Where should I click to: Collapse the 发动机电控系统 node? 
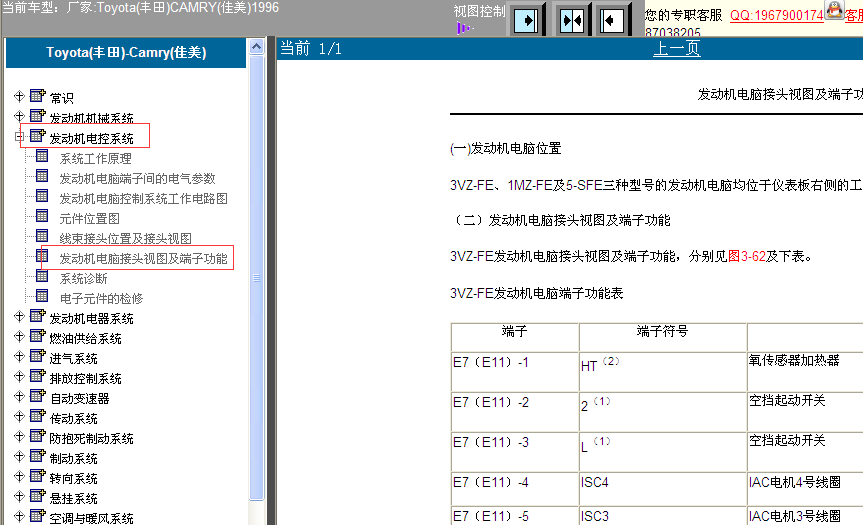(x=19, y=136)
